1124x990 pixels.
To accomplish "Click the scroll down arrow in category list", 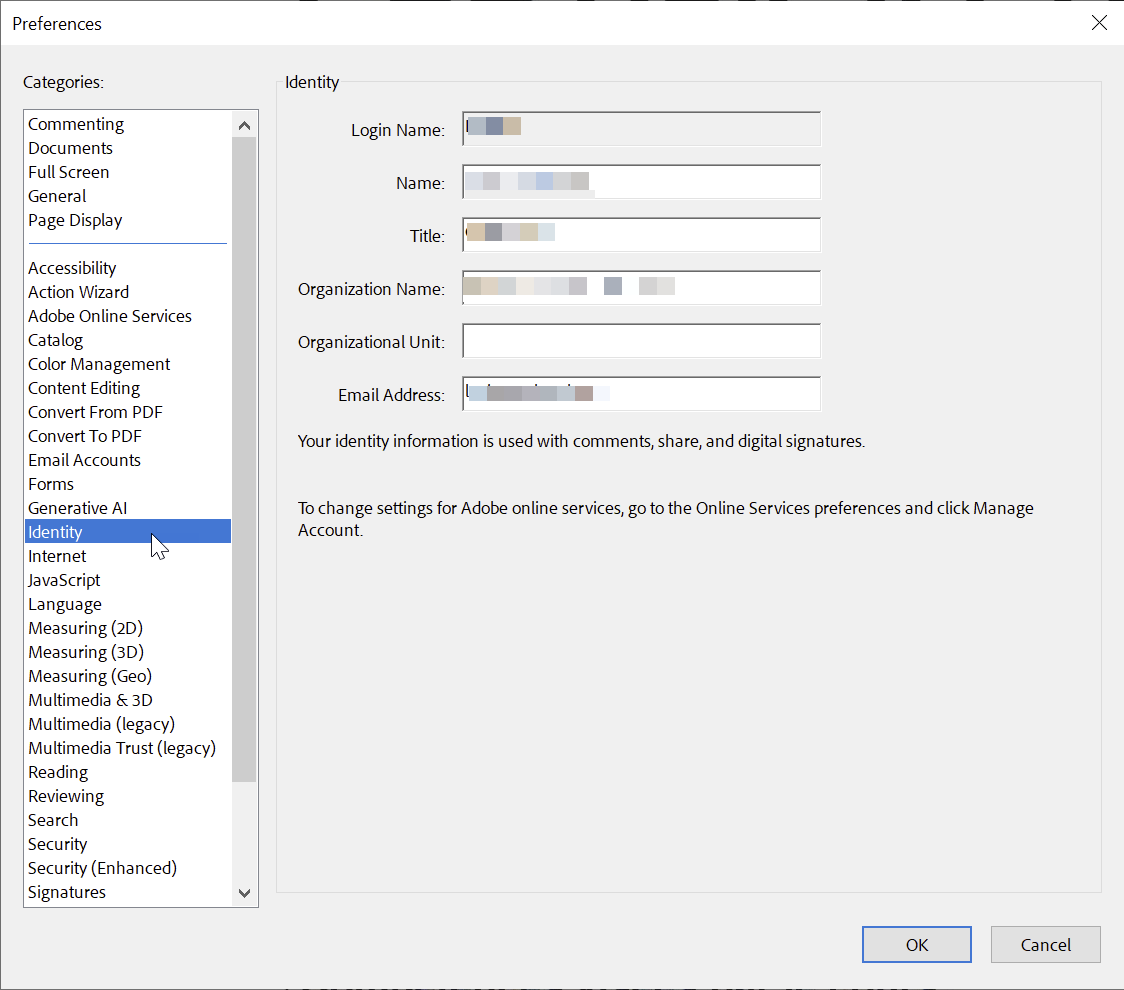I will coord(244,893).
